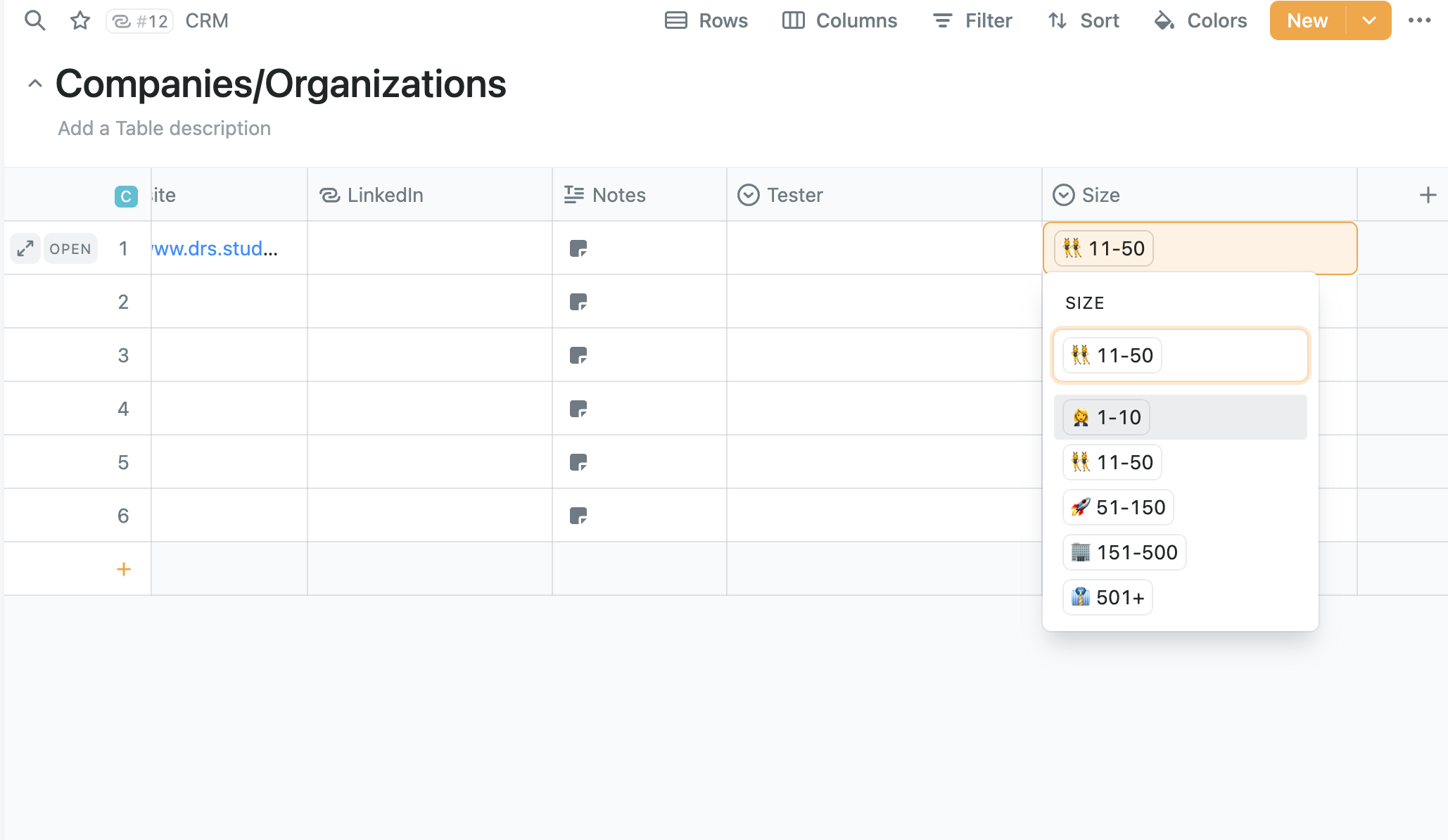Open the note icon in row 3

tap(578, 355)
